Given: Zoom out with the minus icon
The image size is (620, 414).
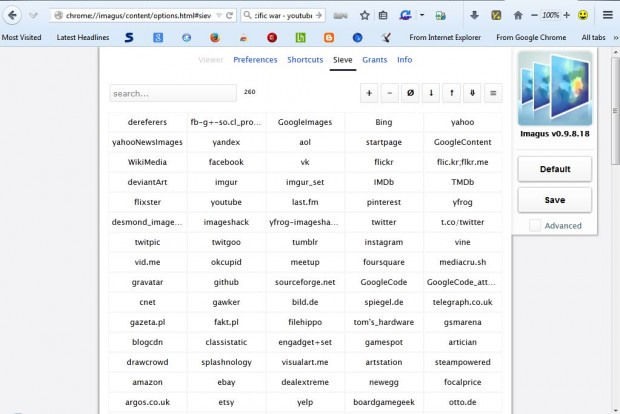Looking at the screenshot, I should tap(534, 15).
